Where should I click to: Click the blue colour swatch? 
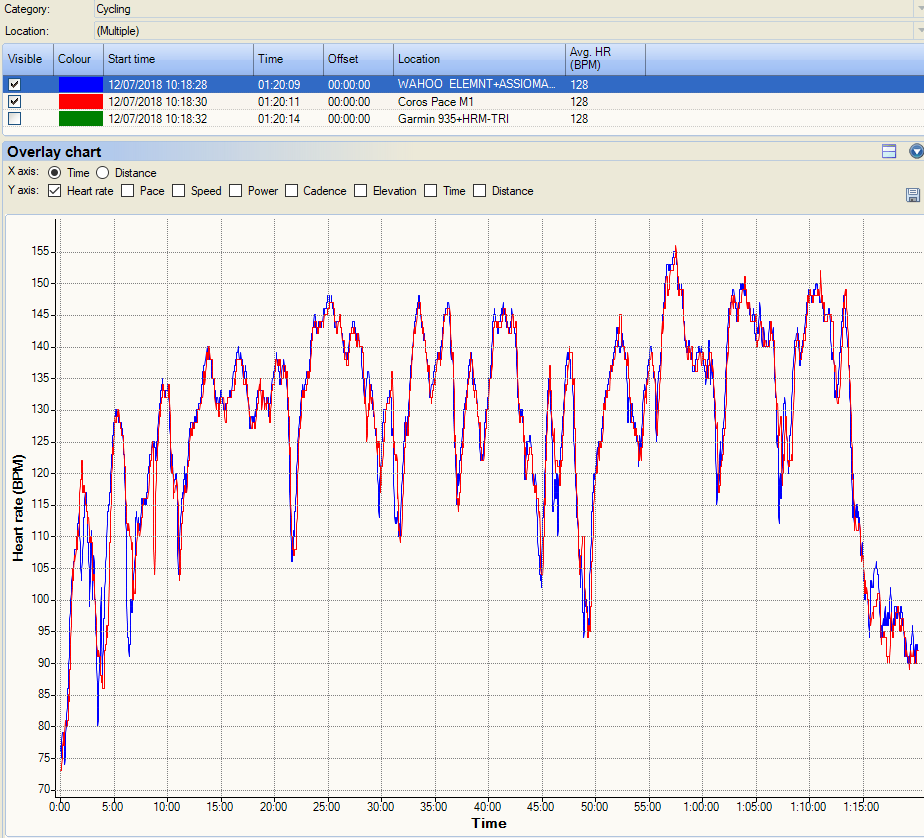click(80, 85)
